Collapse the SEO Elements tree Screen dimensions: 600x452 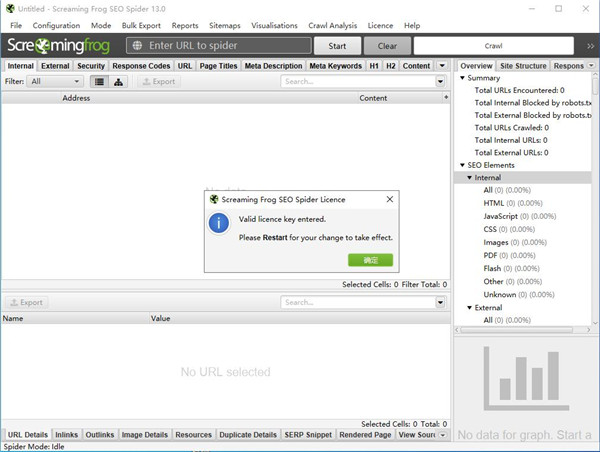pos(462,165)
